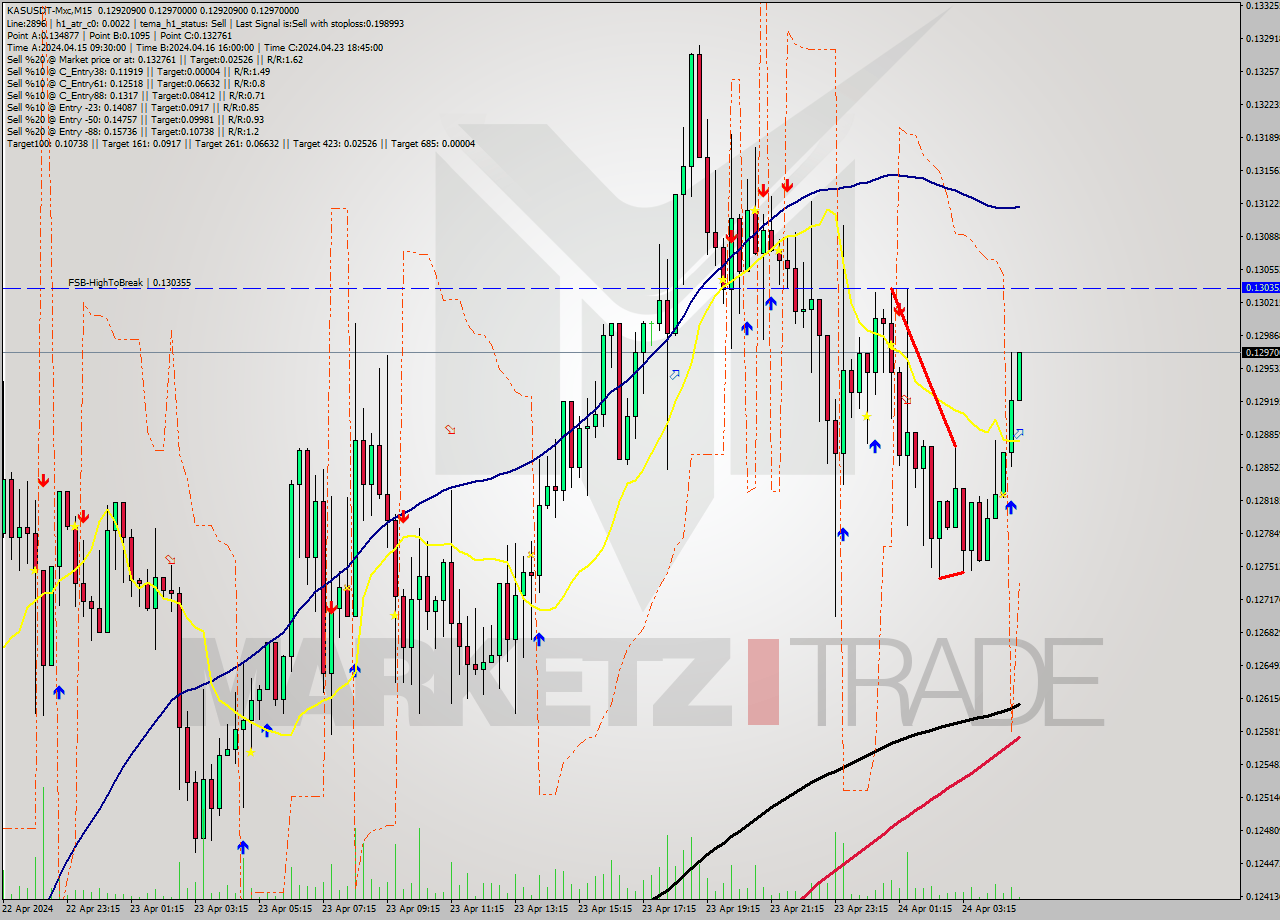
Task: Select 'Sell %10 @ Entry -23: 0.14087' line
Action: (132, 107)
